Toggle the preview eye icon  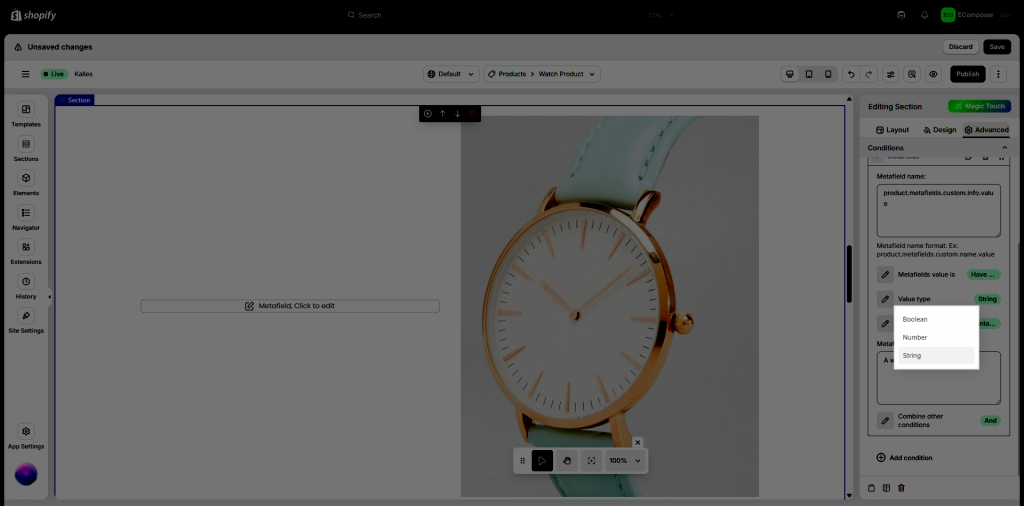[x=933, y=74]
